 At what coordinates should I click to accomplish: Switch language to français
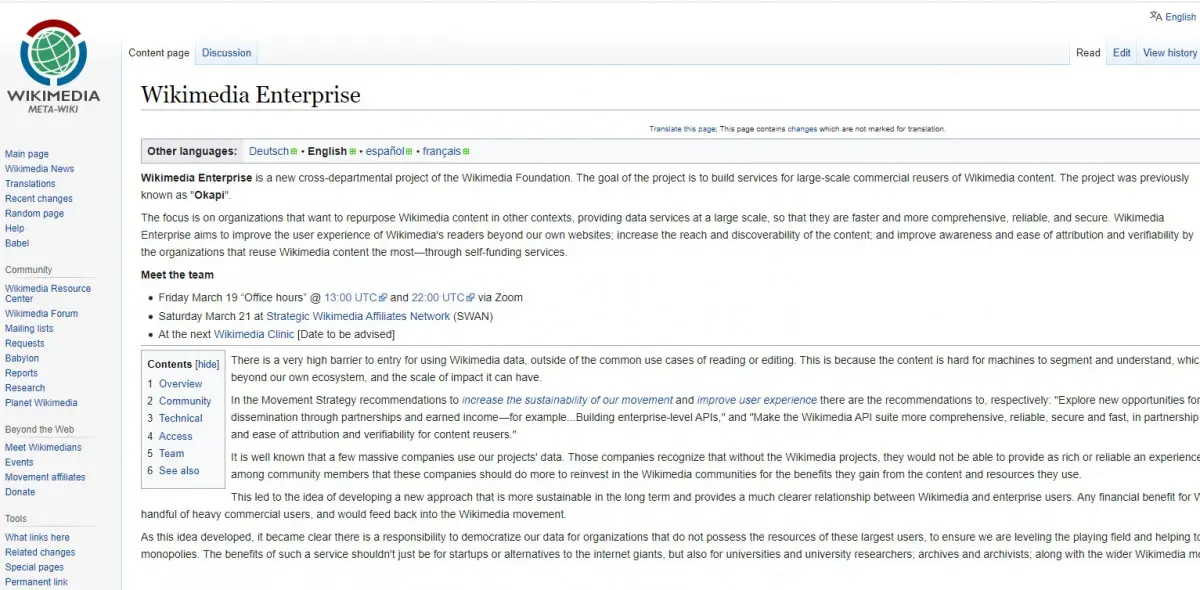tap(442, 151)
